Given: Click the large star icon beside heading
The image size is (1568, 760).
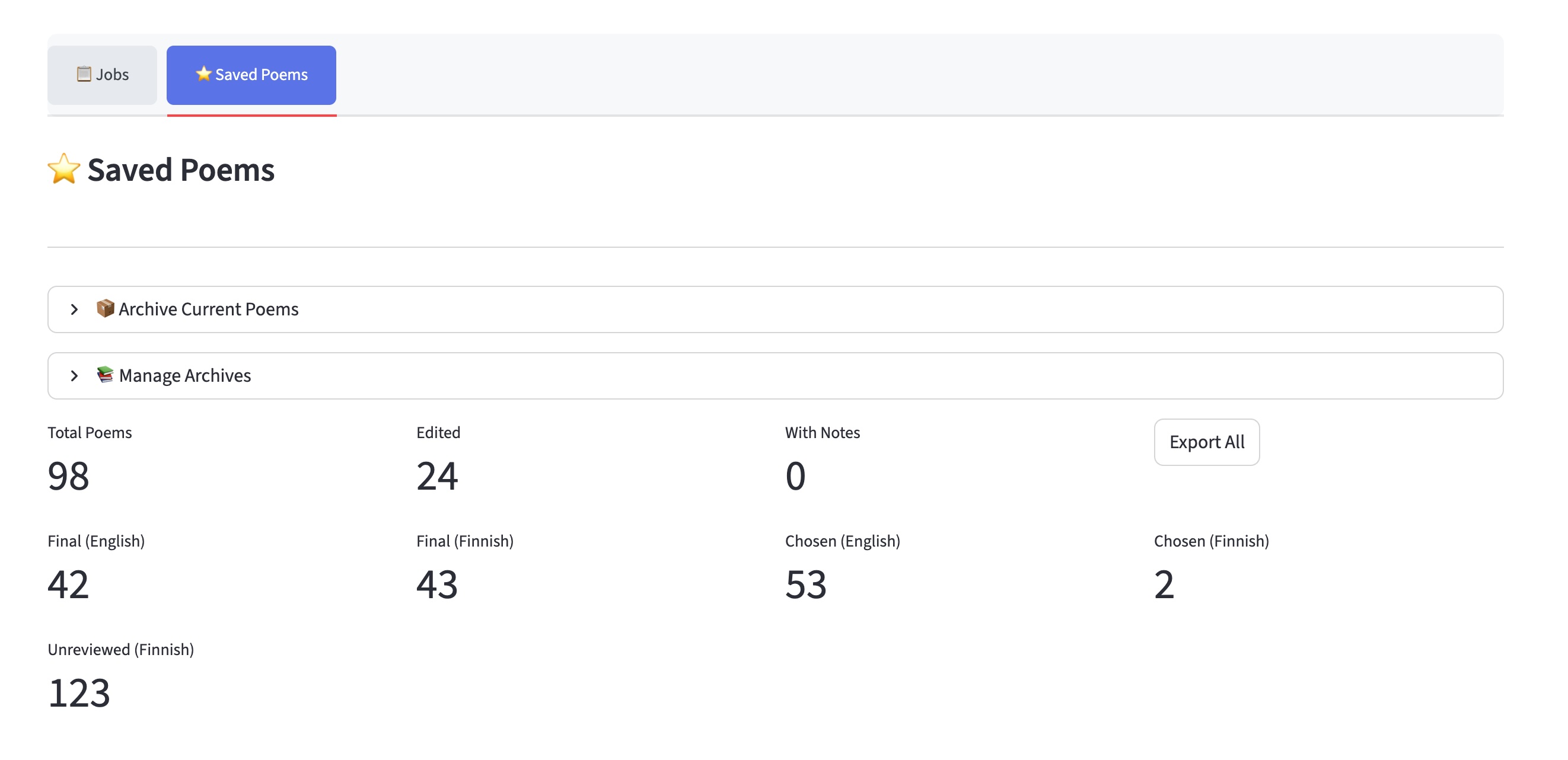Looking at the screenshot, I should click(x=64, y=169).
